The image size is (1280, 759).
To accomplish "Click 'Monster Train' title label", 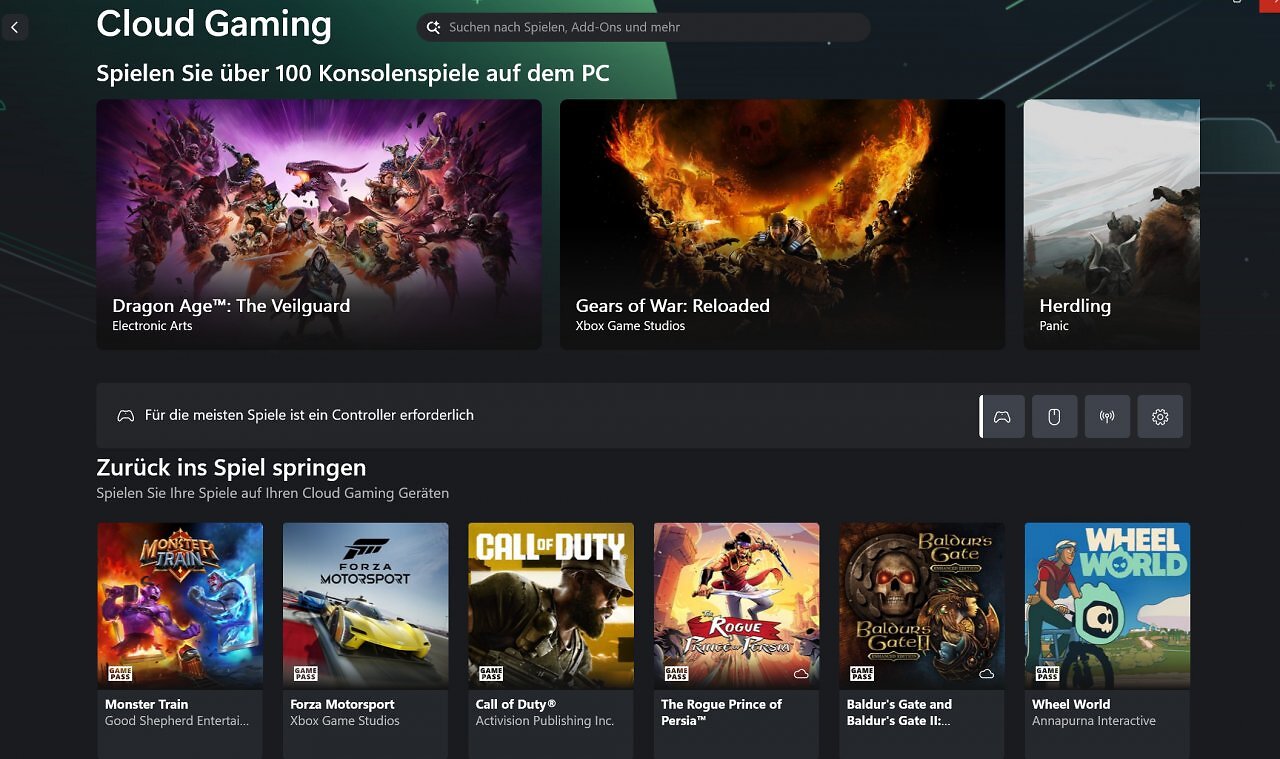I will pos(146,704).
